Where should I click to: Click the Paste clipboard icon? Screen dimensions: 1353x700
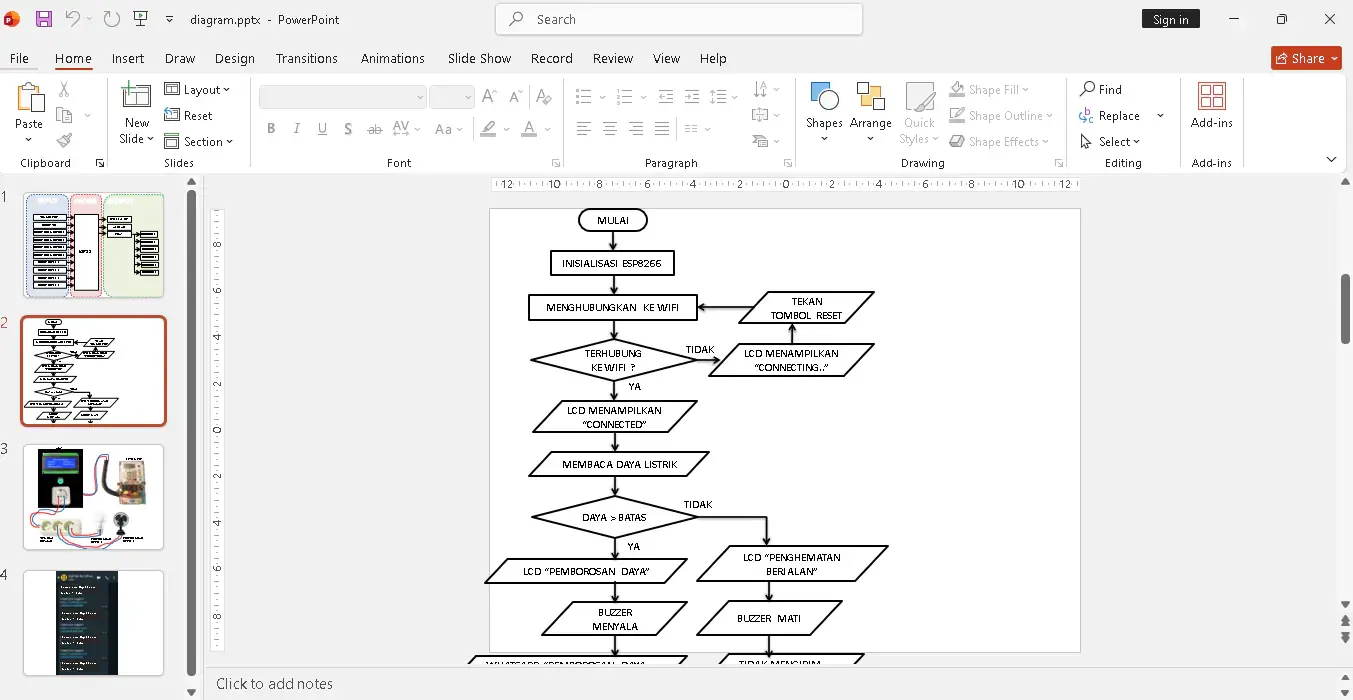(x=29, y=99)
